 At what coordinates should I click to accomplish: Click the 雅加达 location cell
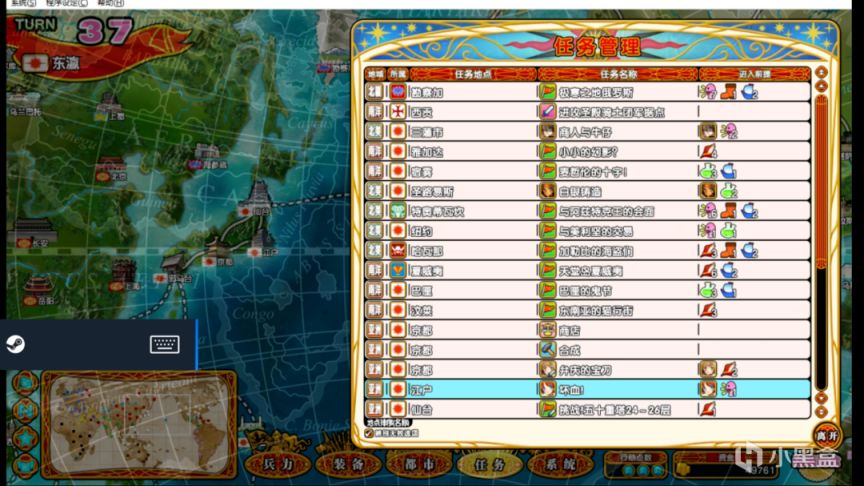pyautogui.click(x=473, y=152)
